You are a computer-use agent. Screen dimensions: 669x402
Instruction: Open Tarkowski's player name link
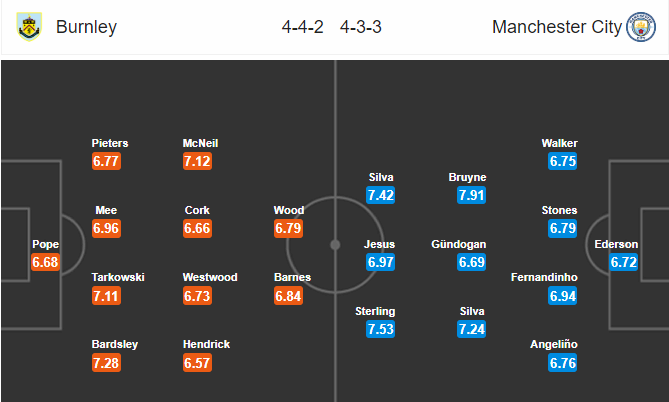point(118,277)
